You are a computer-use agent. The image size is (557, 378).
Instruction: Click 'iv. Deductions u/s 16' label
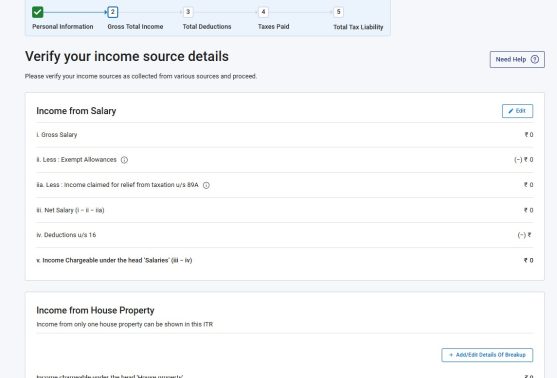[66, 235]
